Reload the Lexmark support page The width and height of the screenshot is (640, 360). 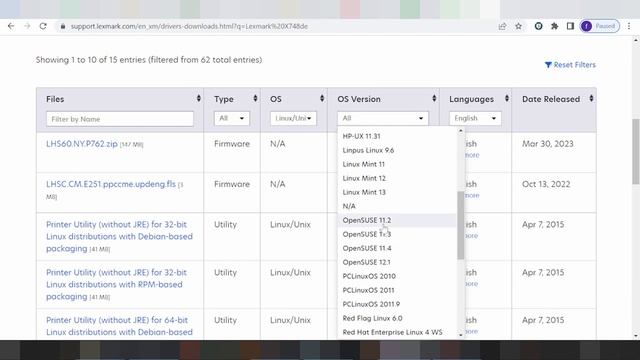tap(43, 26)
